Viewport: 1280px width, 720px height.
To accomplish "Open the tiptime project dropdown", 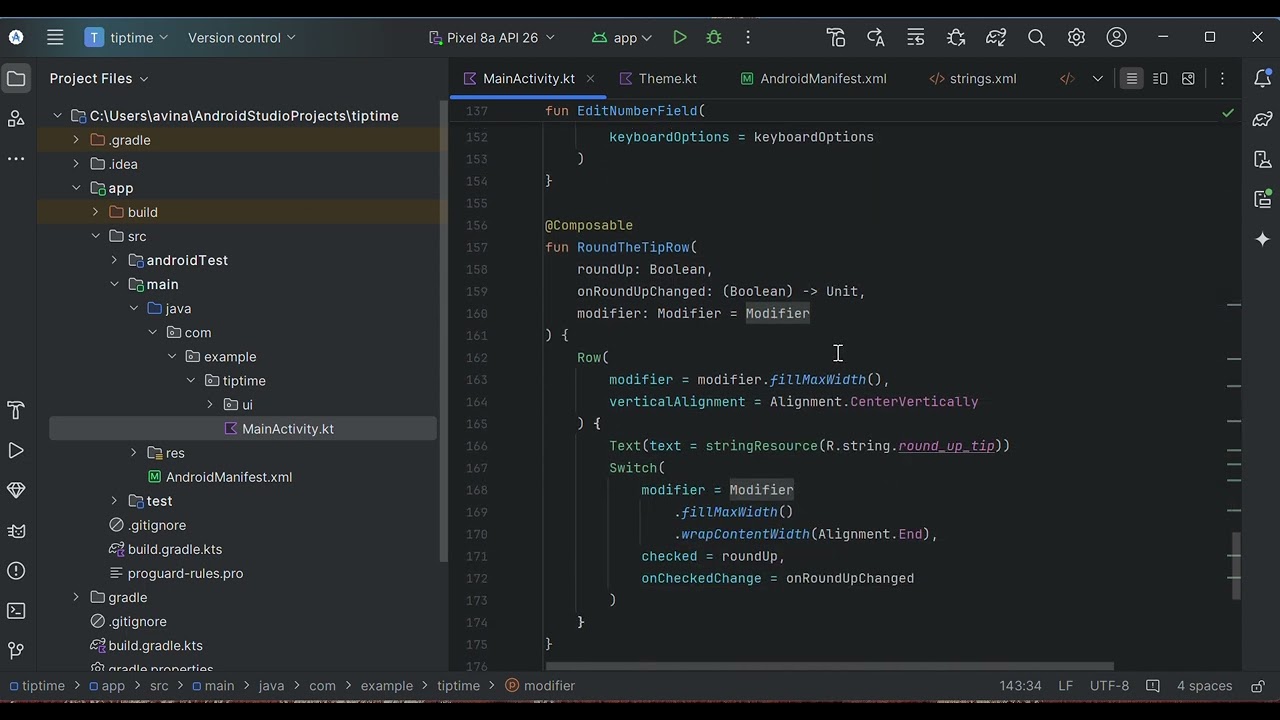I will [x=127, y=38].
